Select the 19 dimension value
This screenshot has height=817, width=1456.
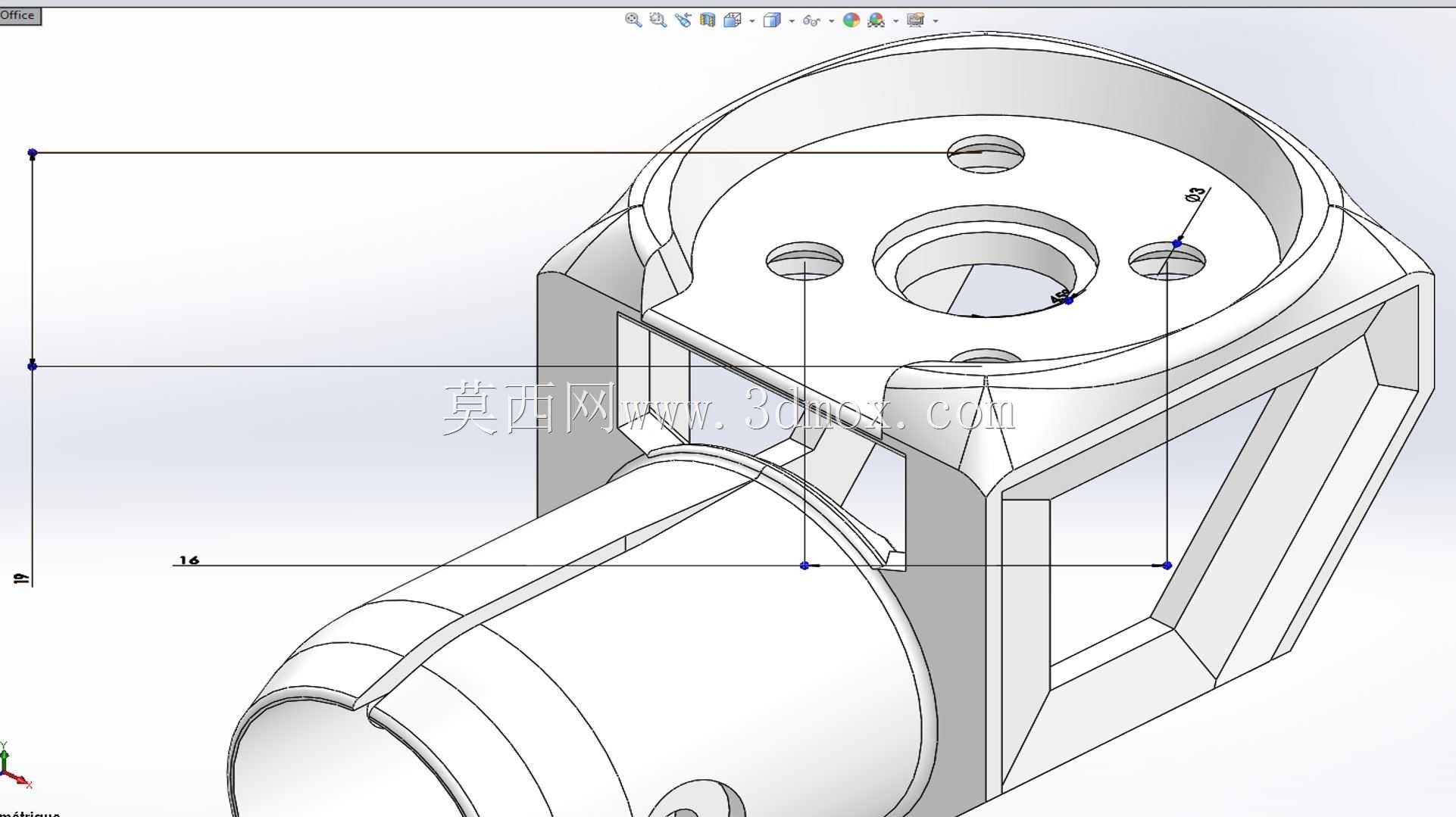[21, 578]
